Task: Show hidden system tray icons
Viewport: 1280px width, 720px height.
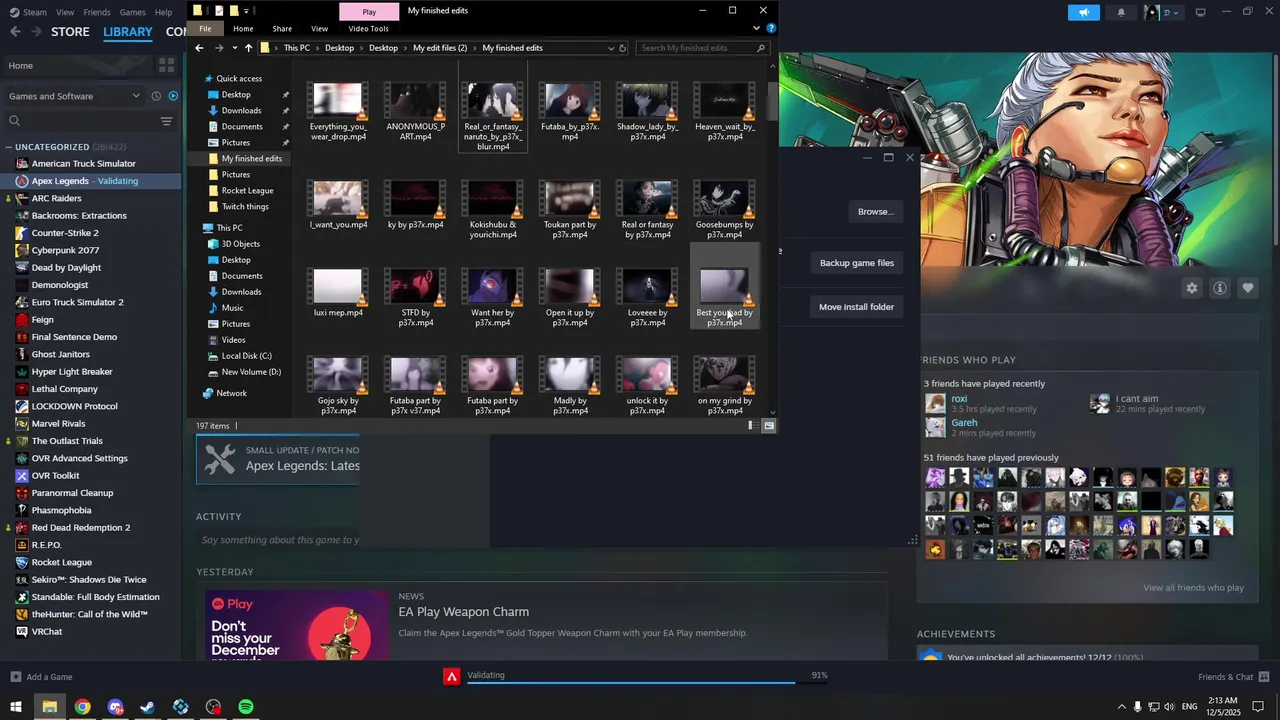Action: click(1121, 707)
